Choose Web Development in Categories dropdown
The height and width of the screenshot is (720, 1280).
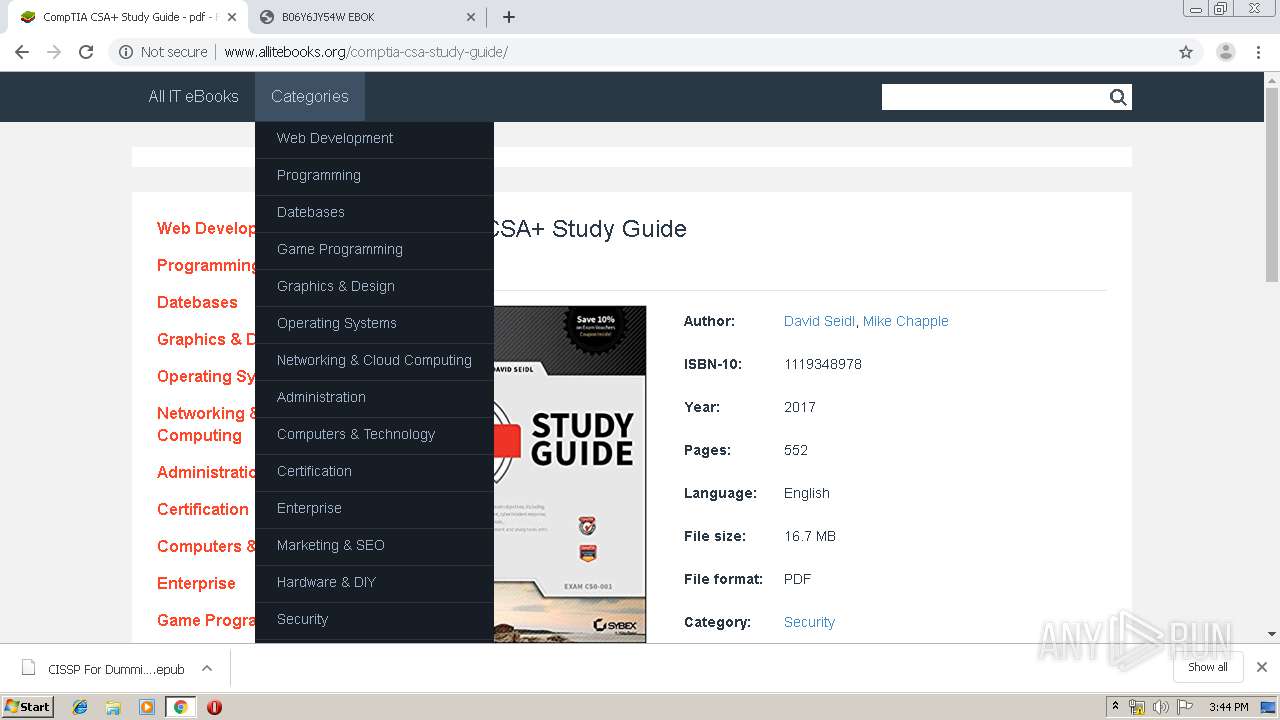point(374,138)
